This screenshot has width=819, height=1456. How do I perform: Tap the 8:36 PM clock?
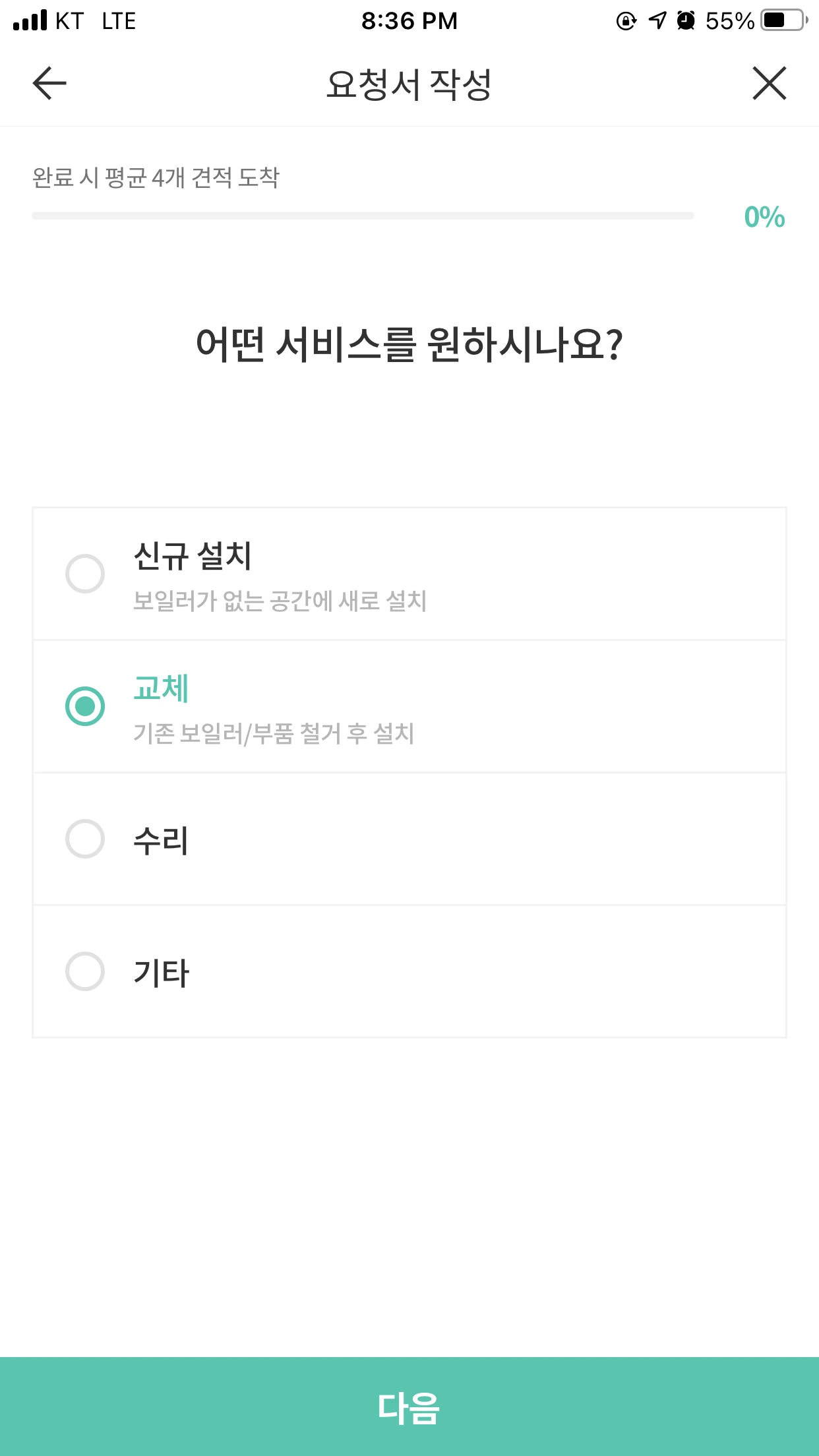409,21
